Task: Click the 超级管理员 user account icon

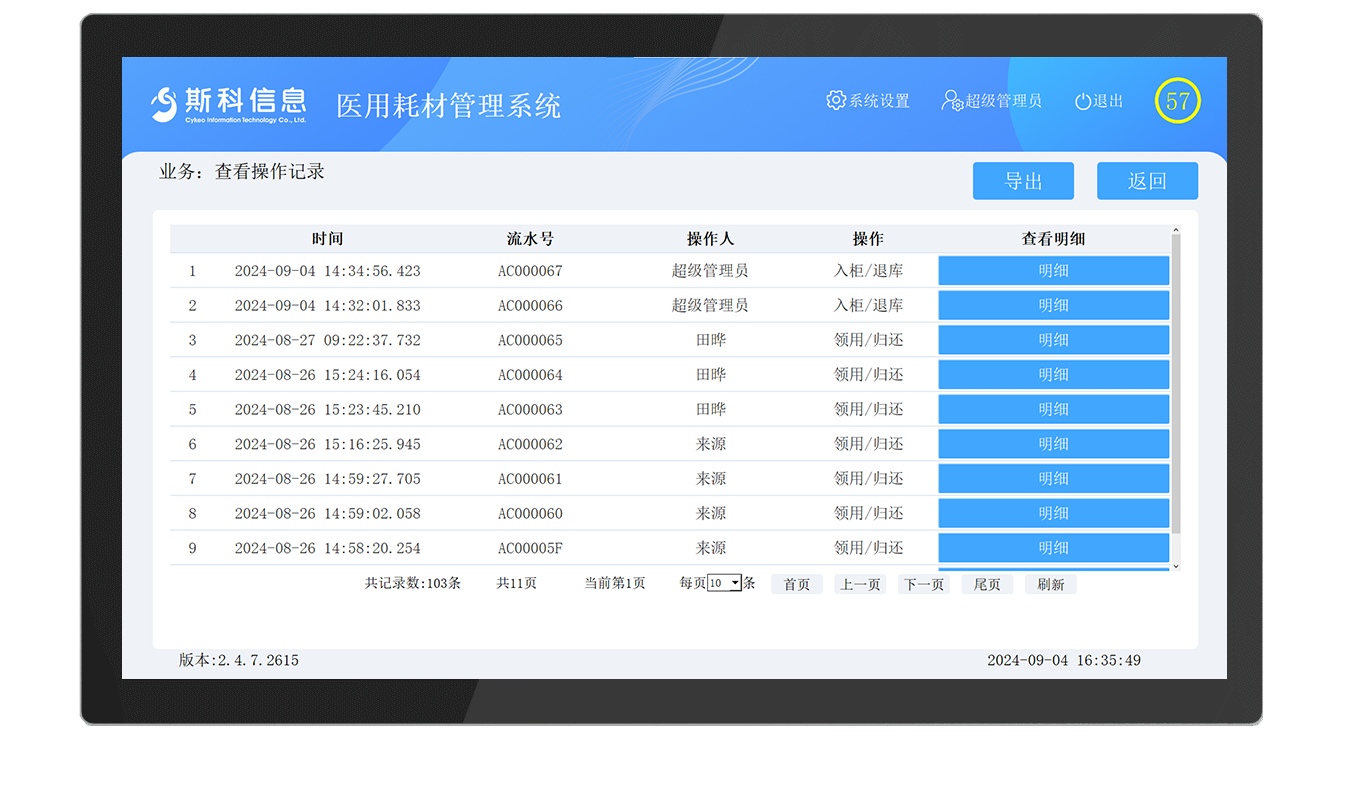Action: coord(950,100)
